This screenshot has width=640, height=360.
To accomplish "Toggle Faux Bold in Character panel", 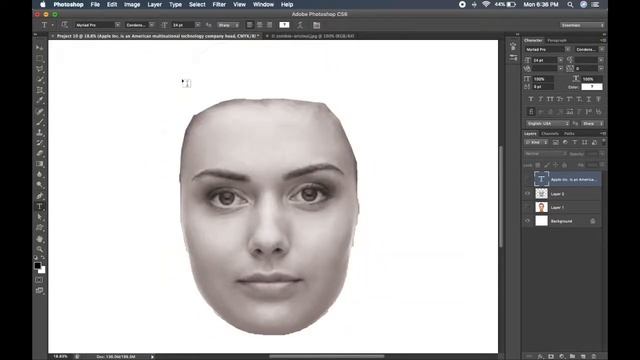I will 531,99.
